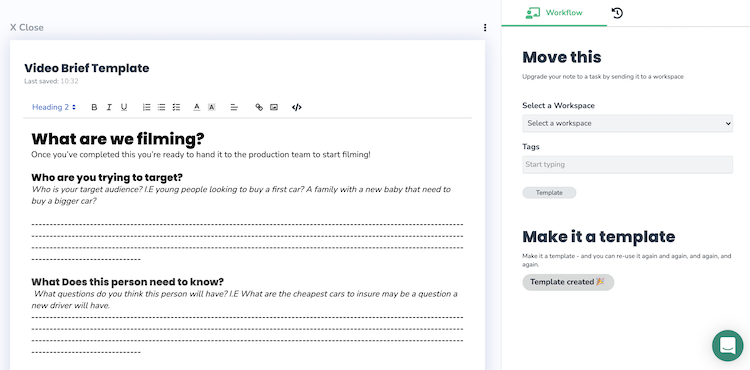Click the 'Once you've completed this' paragraph

pyautogui.click(x=201, y=155)
